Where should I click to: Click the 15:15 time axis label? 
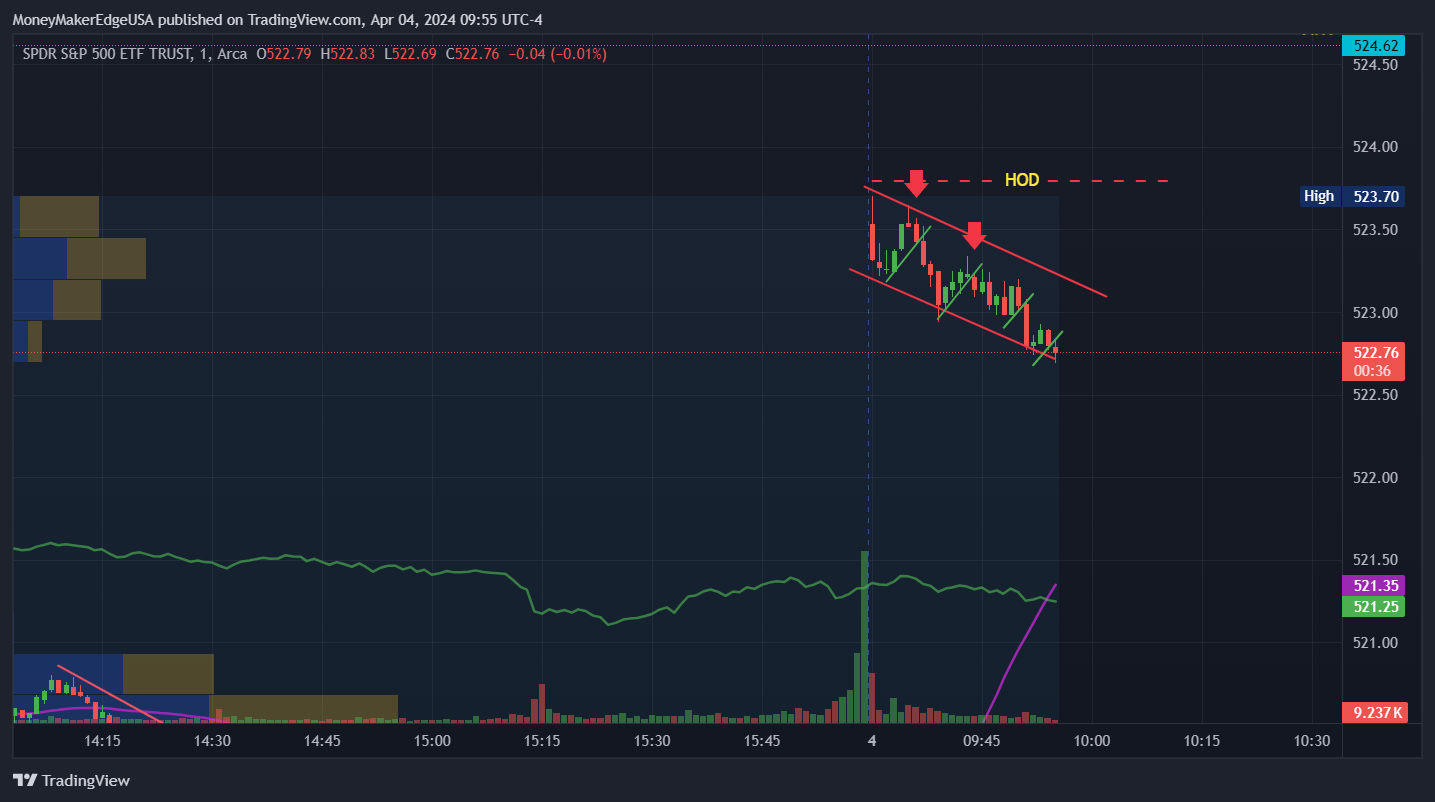click(541, 741)
